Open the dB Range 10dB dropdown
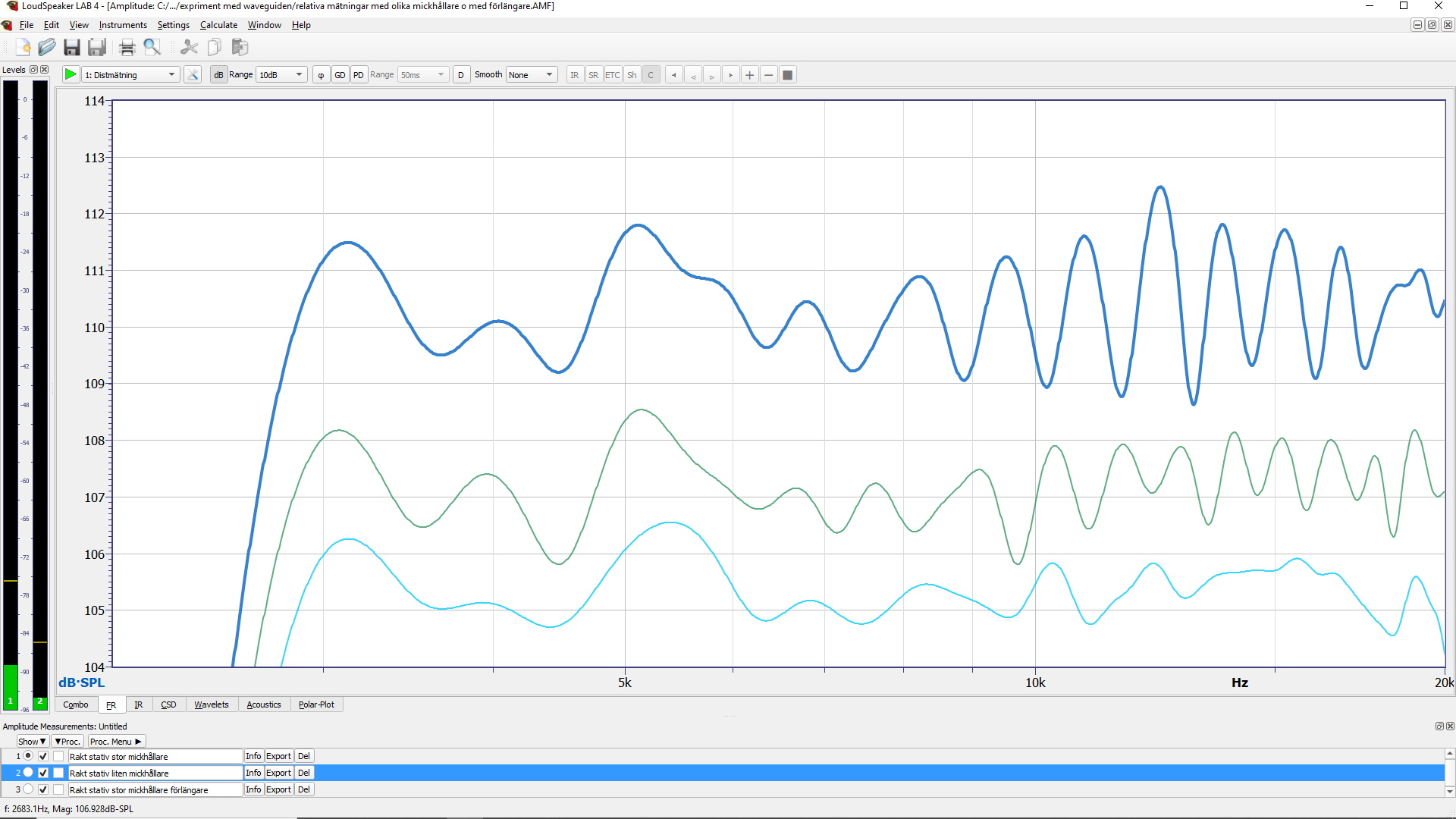Viewport: 1456px width, 819px height. [x=281, y=74]
